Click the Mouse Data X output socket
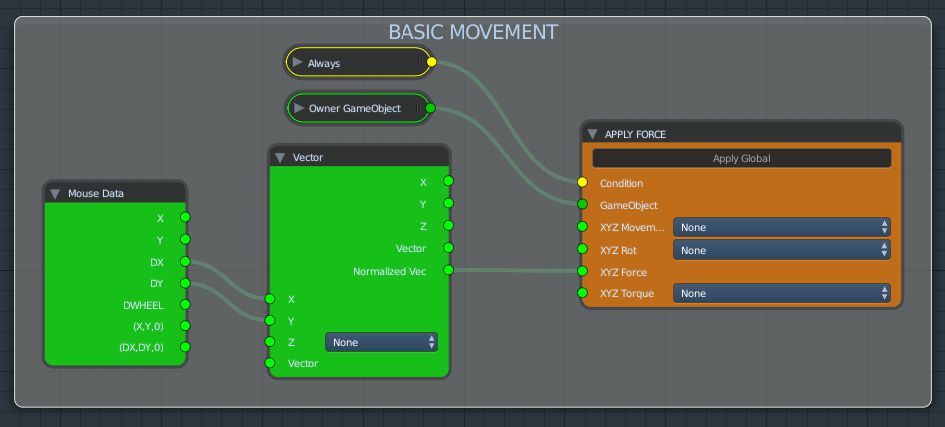This screenshot has height=427, width=945. click(x=185, y=217)
